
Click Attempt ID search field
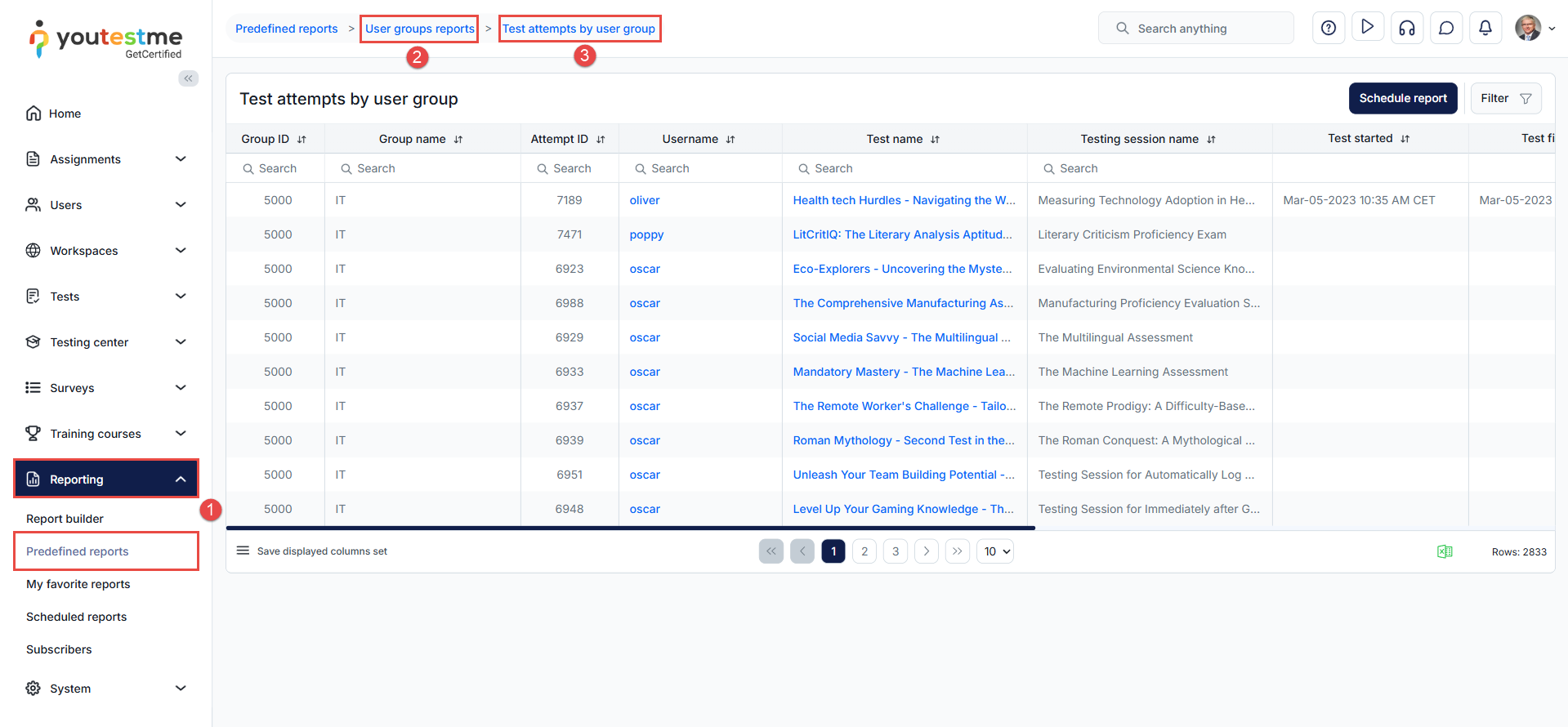tap(570, 168)
